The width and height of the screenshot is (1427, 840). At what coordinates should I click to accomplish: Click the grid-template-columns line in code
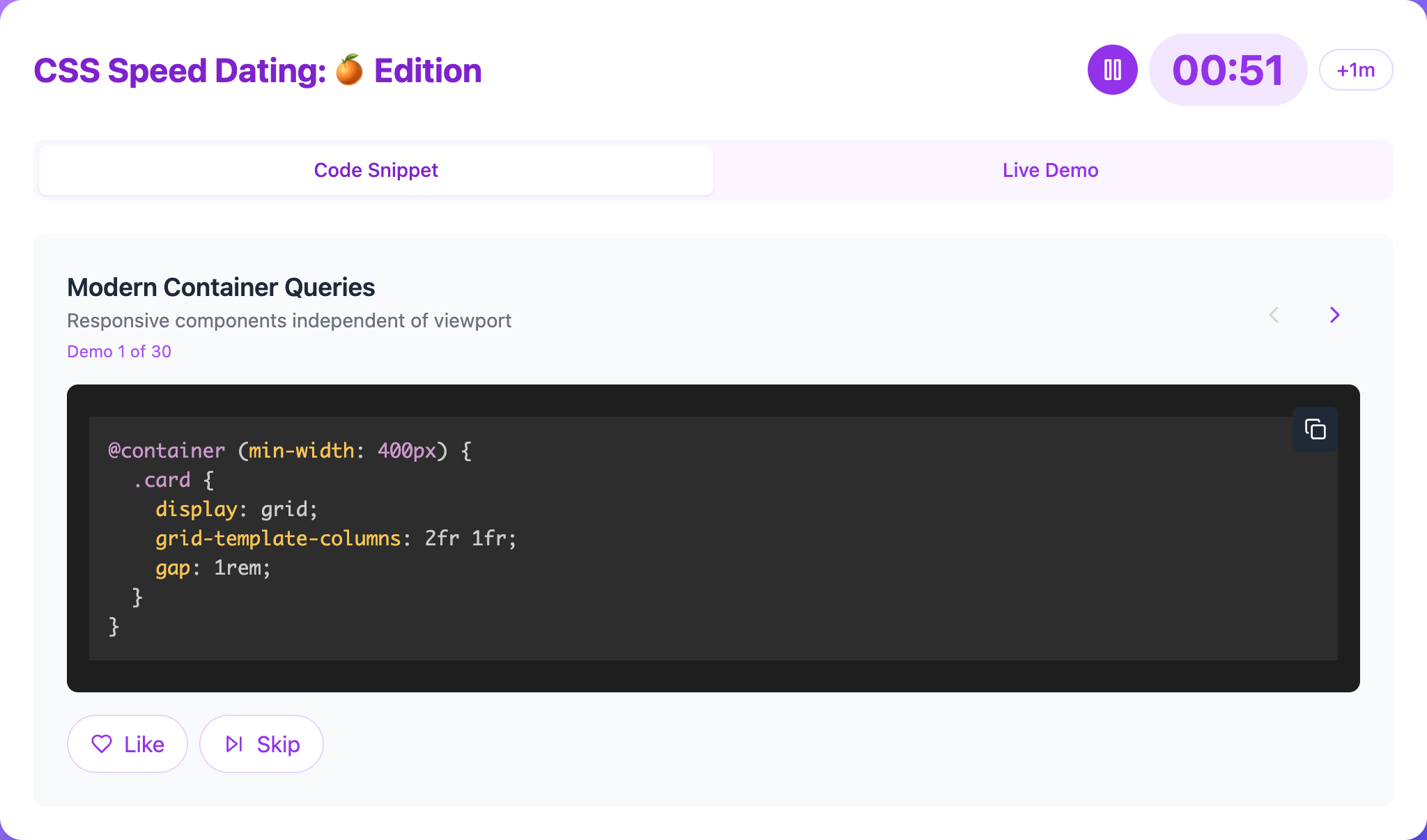(x=336, y=538)
